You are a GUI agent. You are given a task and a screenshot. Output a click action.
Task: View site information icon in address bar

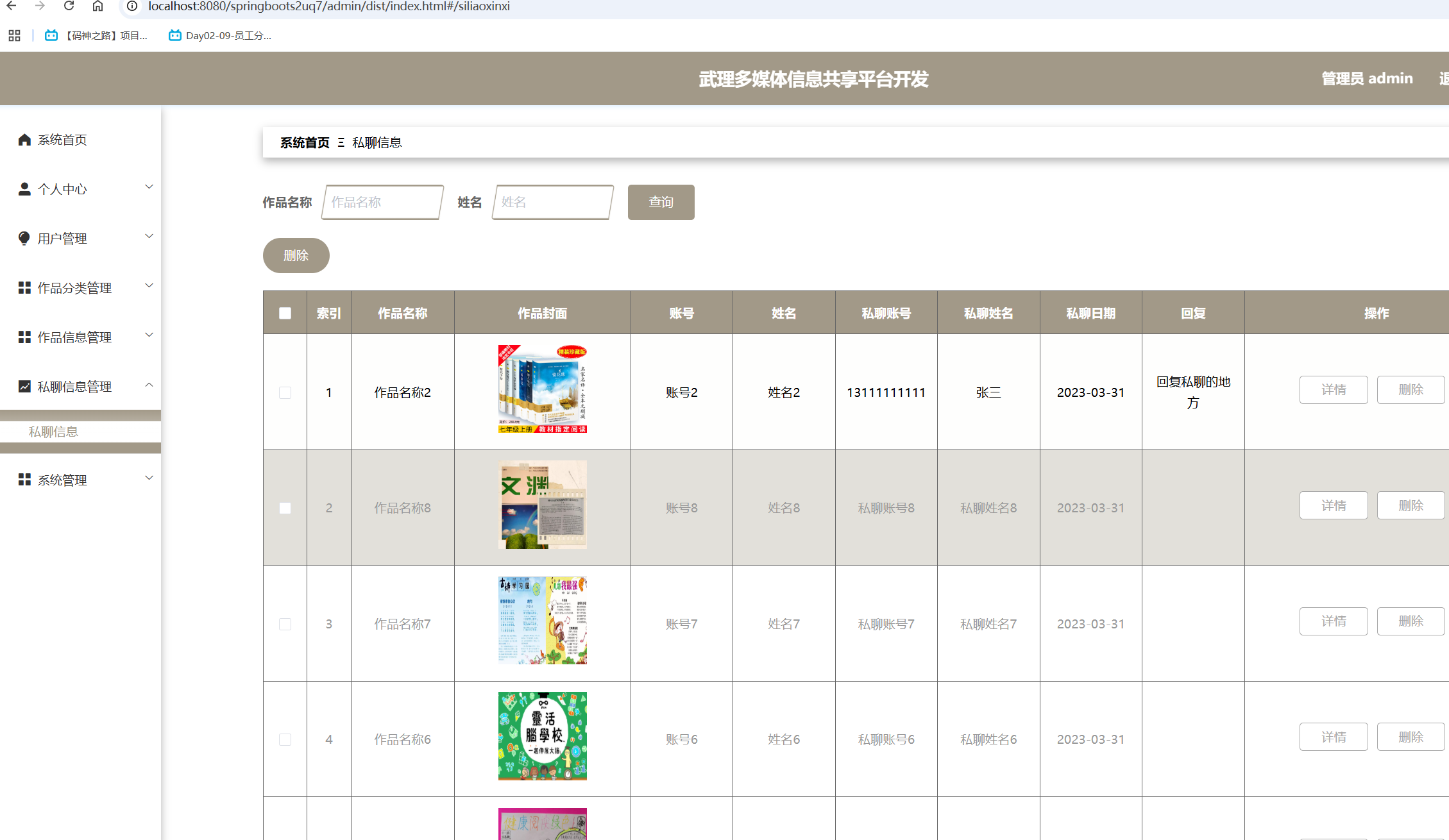132,6
